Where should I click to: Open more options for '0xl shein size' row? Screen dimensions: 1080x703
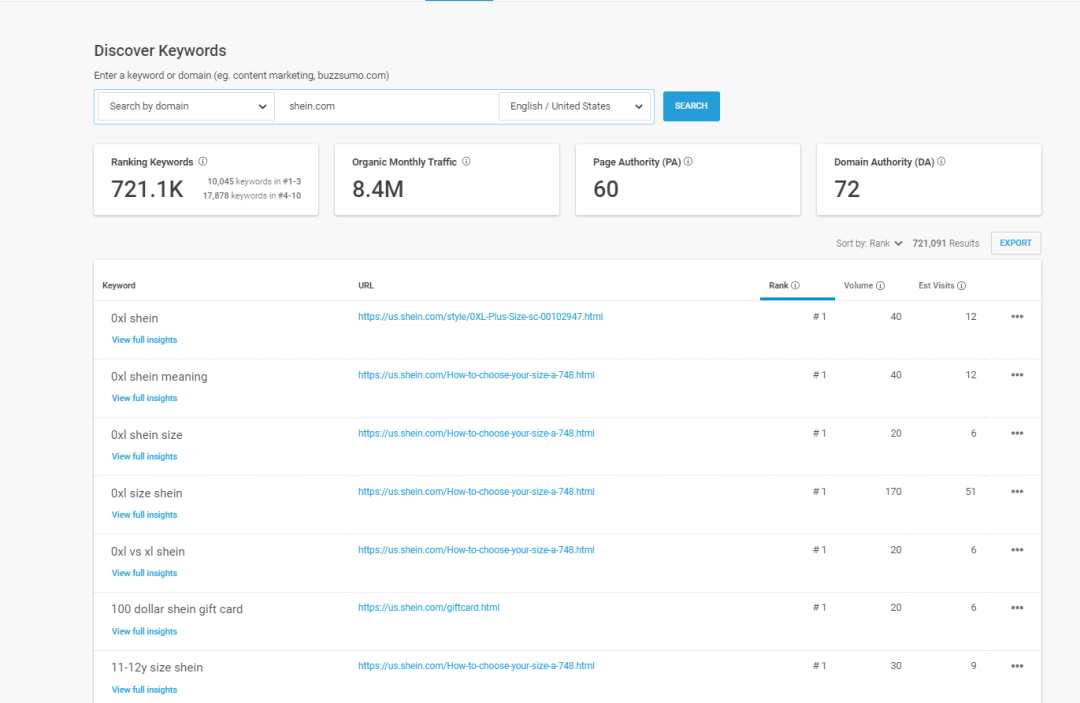[x=1017, y=433]
